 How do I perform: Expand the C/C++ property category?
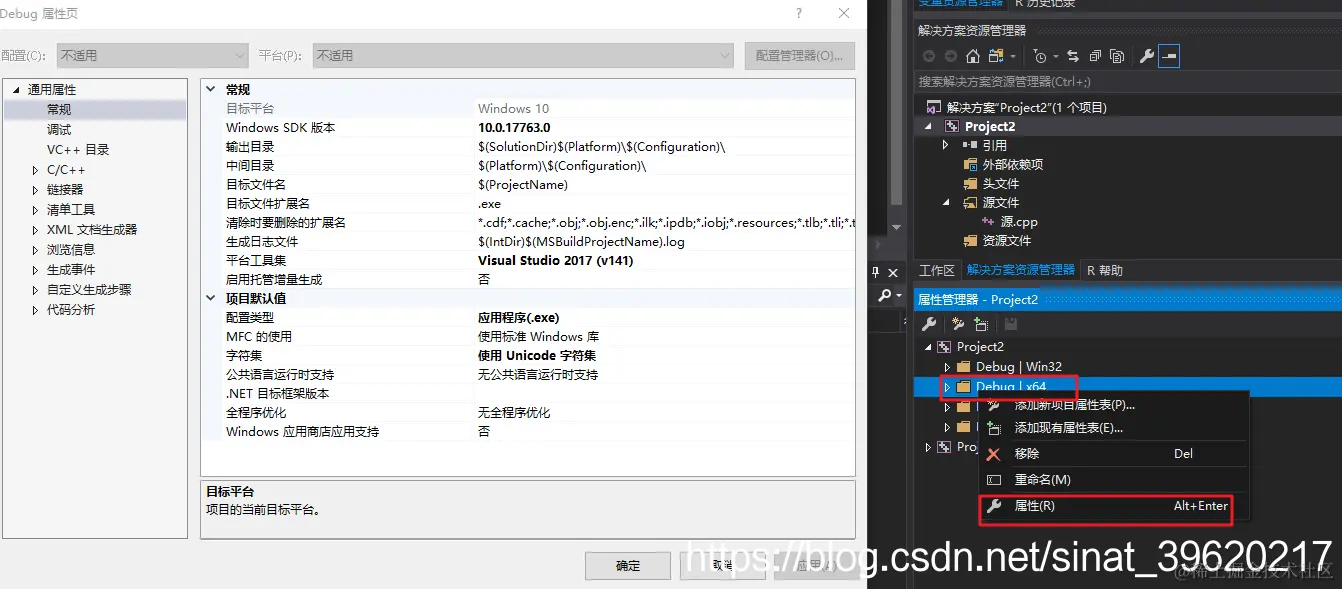tap(36, 170)
